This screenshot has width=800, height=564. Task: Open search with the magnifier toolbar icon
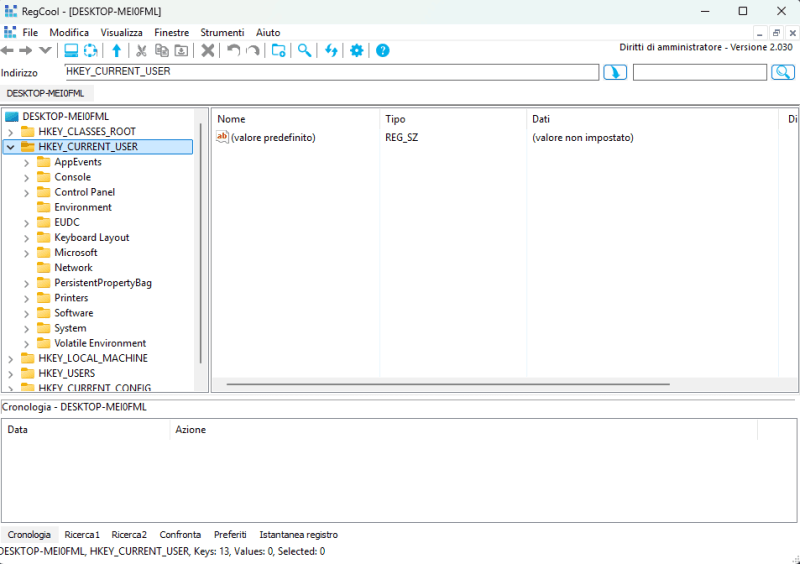point(304,51)
